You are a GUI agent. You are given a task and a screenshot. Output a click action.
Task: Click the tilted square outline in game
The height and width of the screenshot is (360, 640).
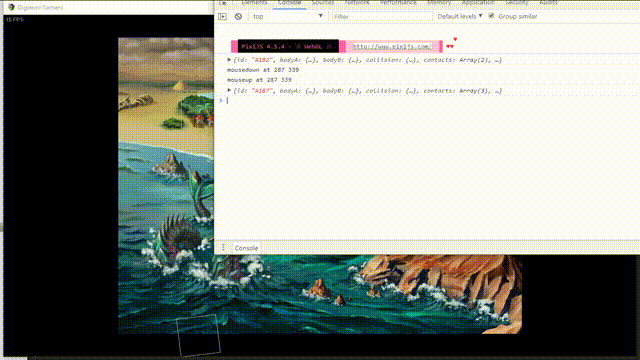[199, 335]
